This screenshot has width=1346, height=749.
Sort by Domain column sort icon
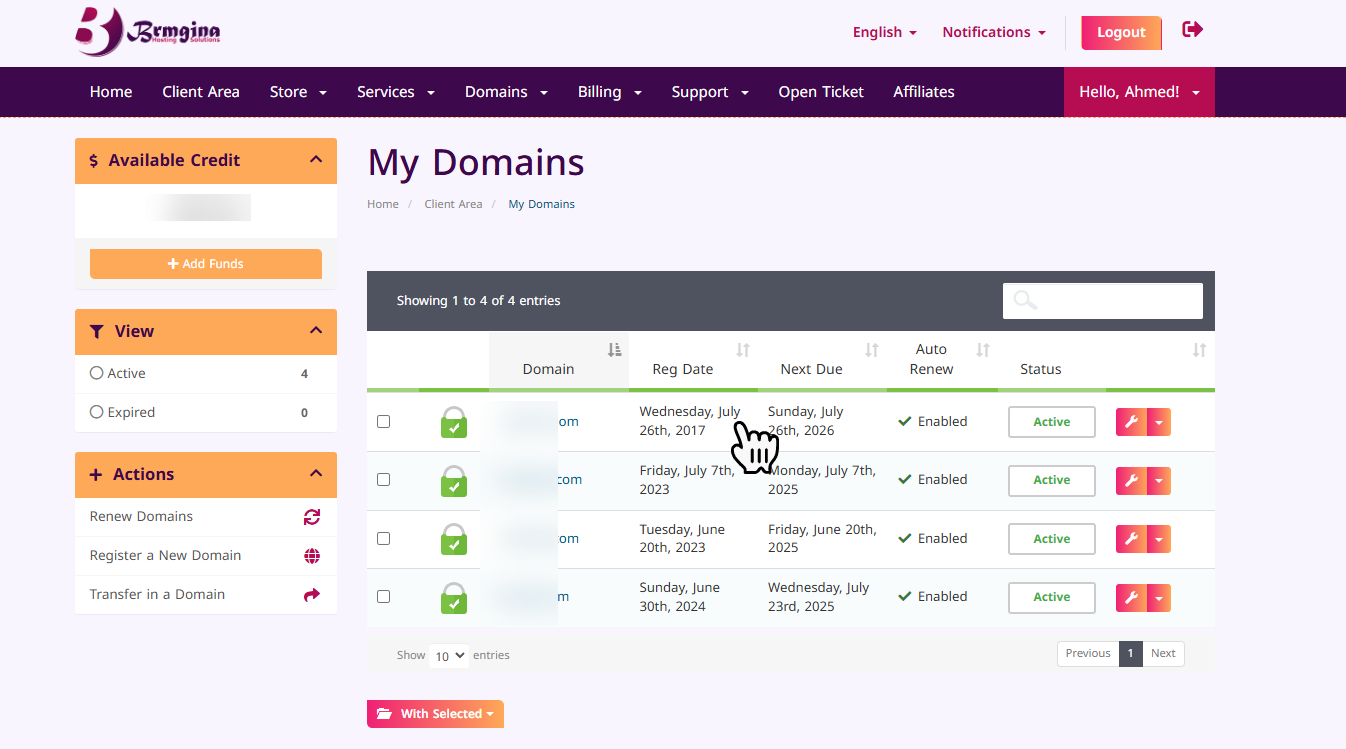(x=615, y=350)
